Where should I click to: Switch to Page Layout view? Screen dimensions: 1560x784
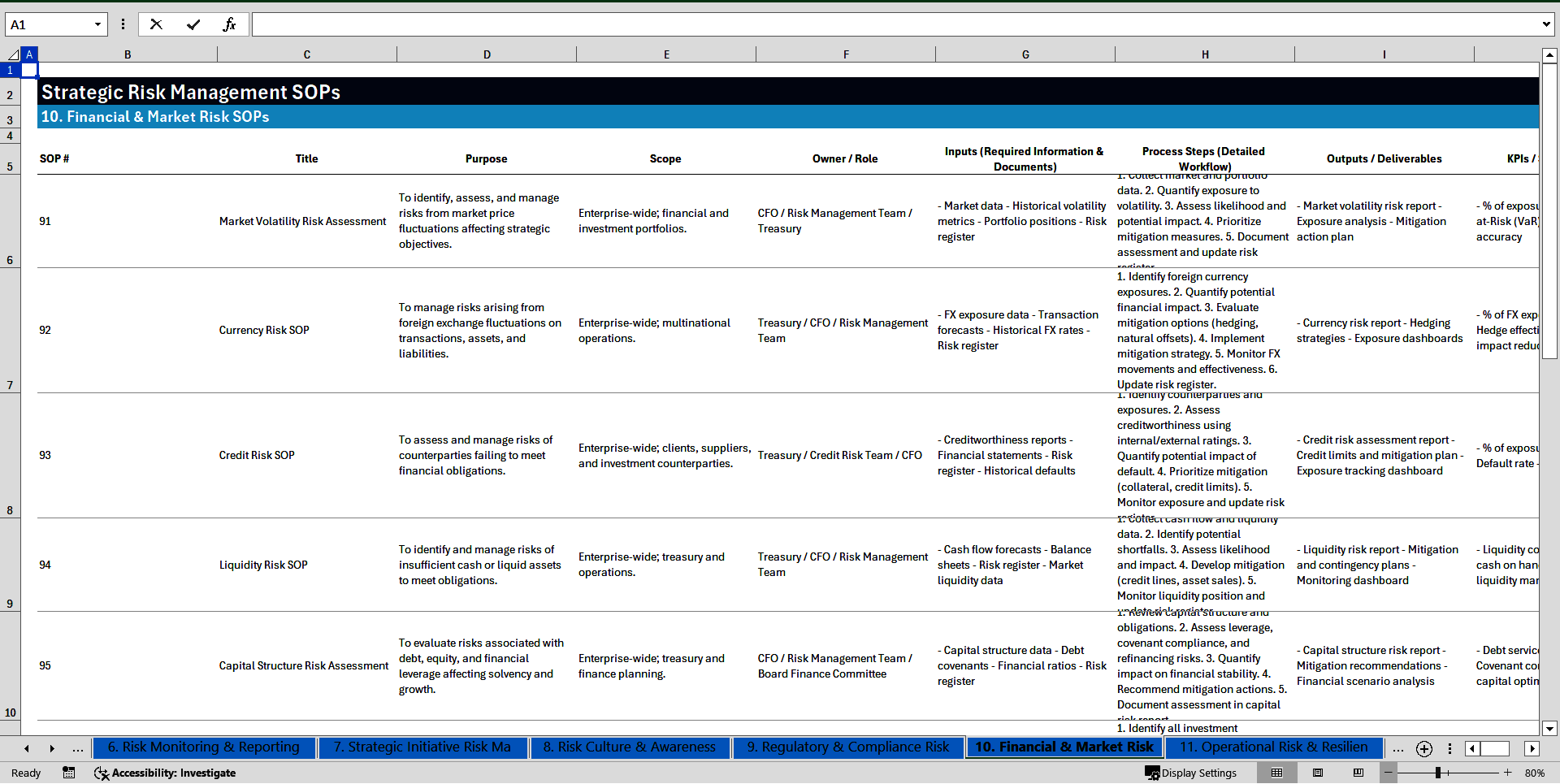tap(1318, 773)
